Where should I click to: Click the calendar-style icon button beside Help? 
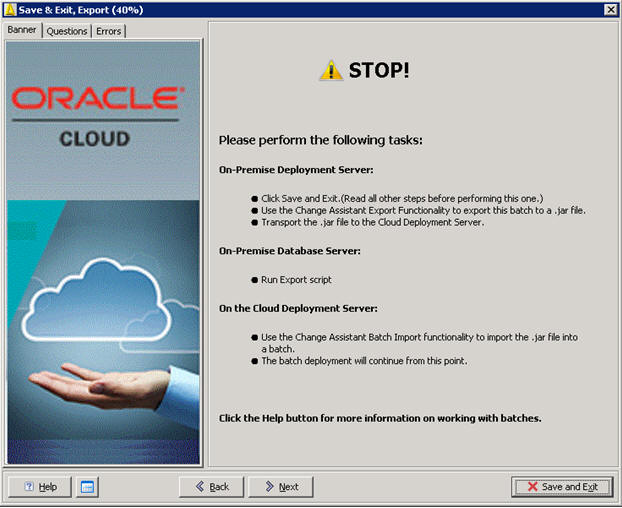87,487
